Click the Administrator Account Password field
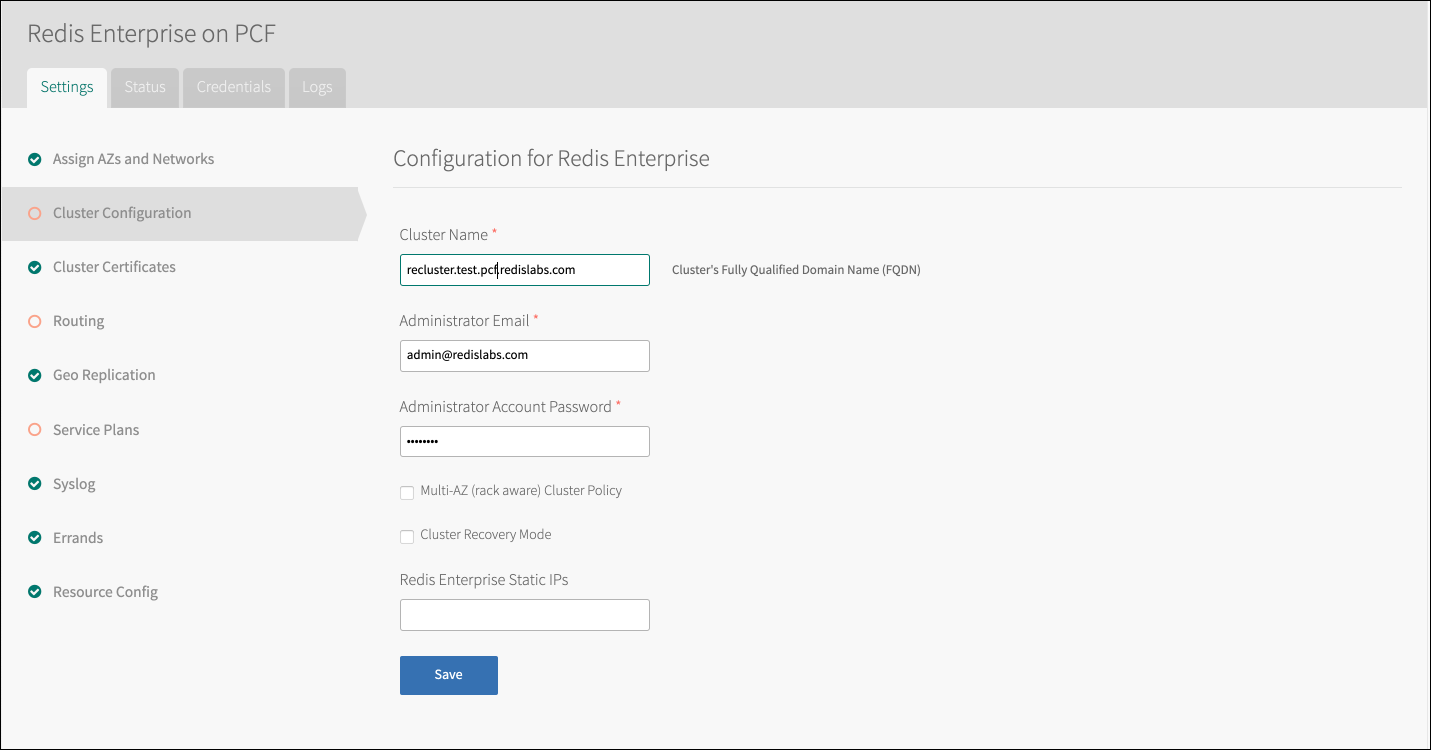 524,441
